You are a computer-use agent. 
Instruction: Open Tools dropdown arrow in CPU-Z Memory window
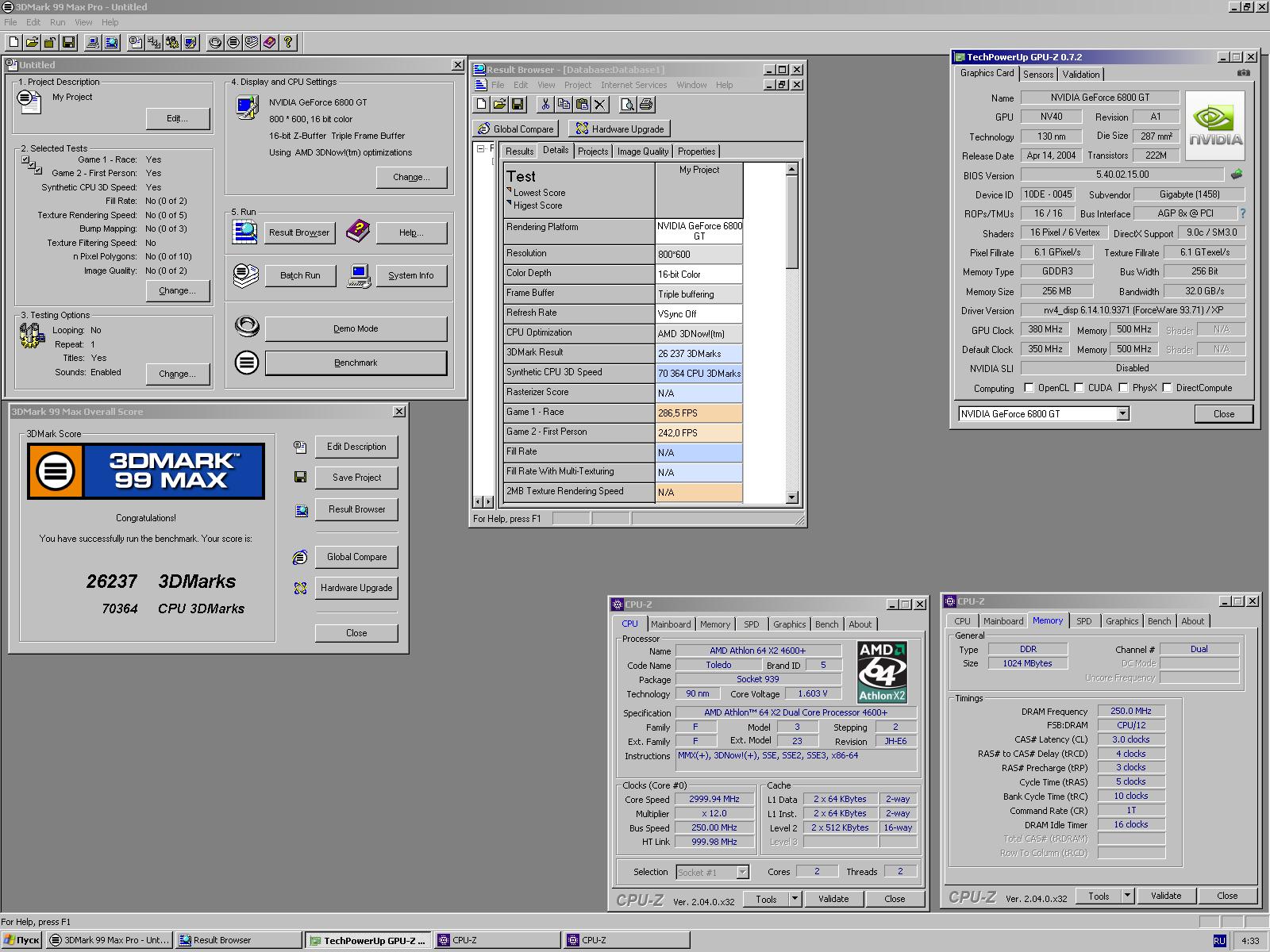coord(1126,896)
